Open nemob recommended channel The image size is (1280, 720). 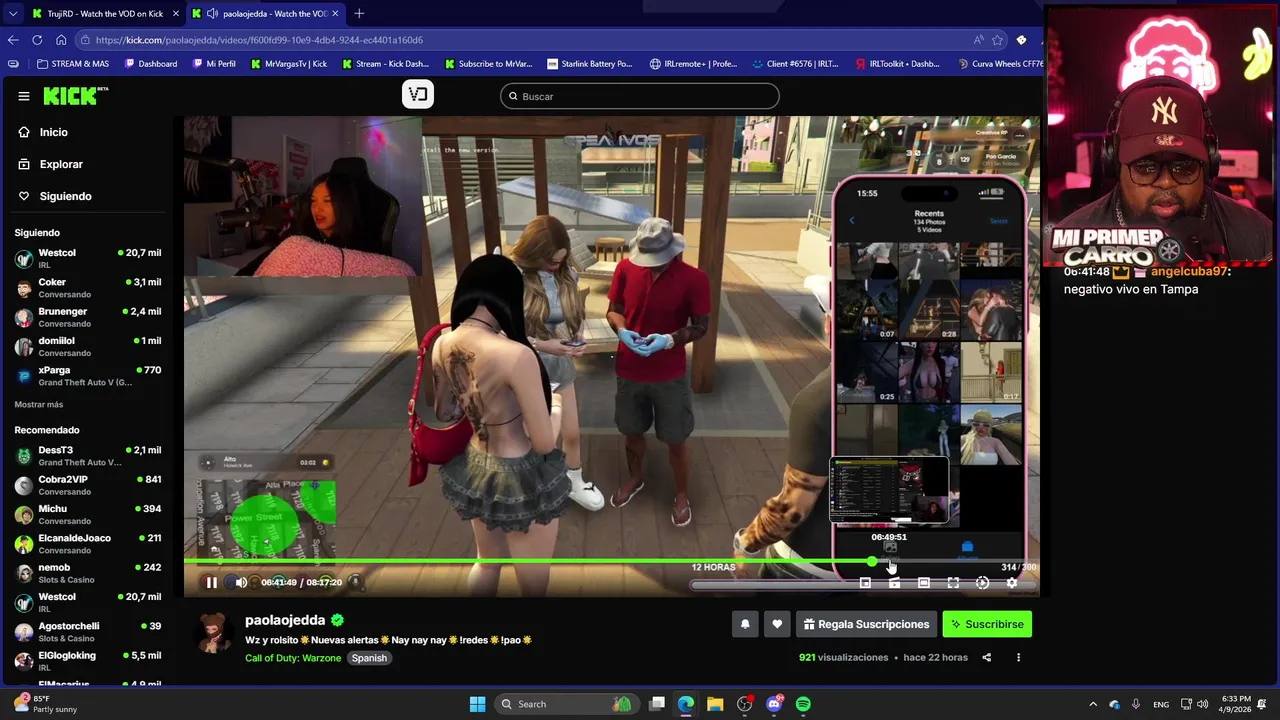pos(88,573)
